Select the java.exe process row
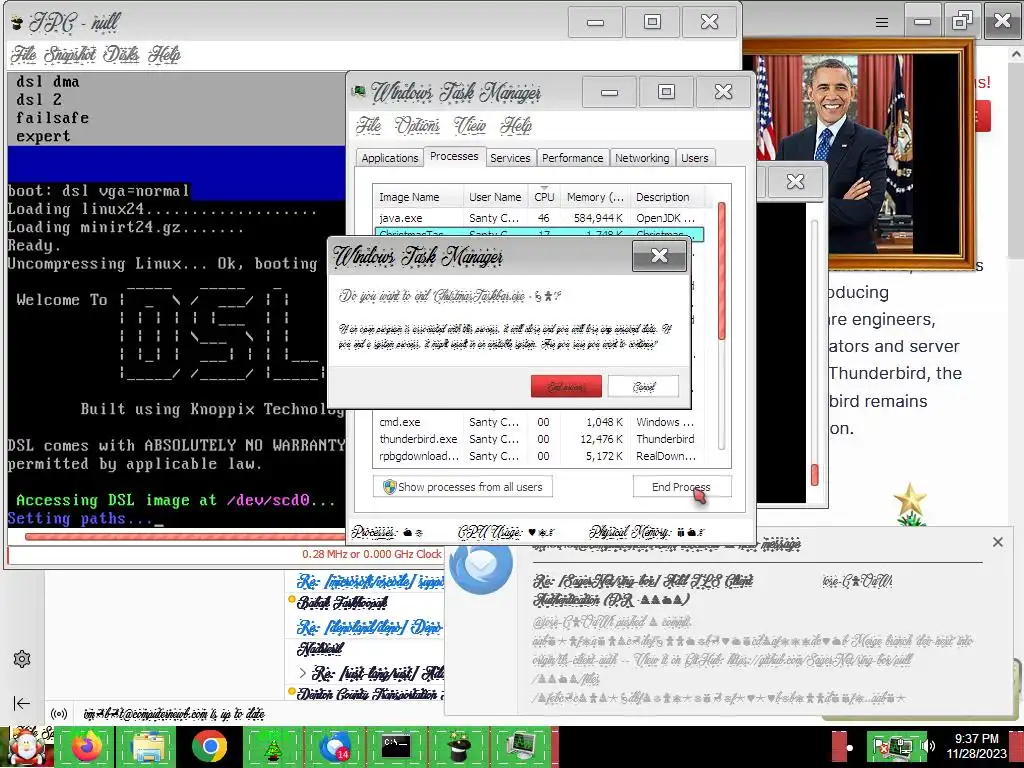1024x768 pixels. [539, 218]
